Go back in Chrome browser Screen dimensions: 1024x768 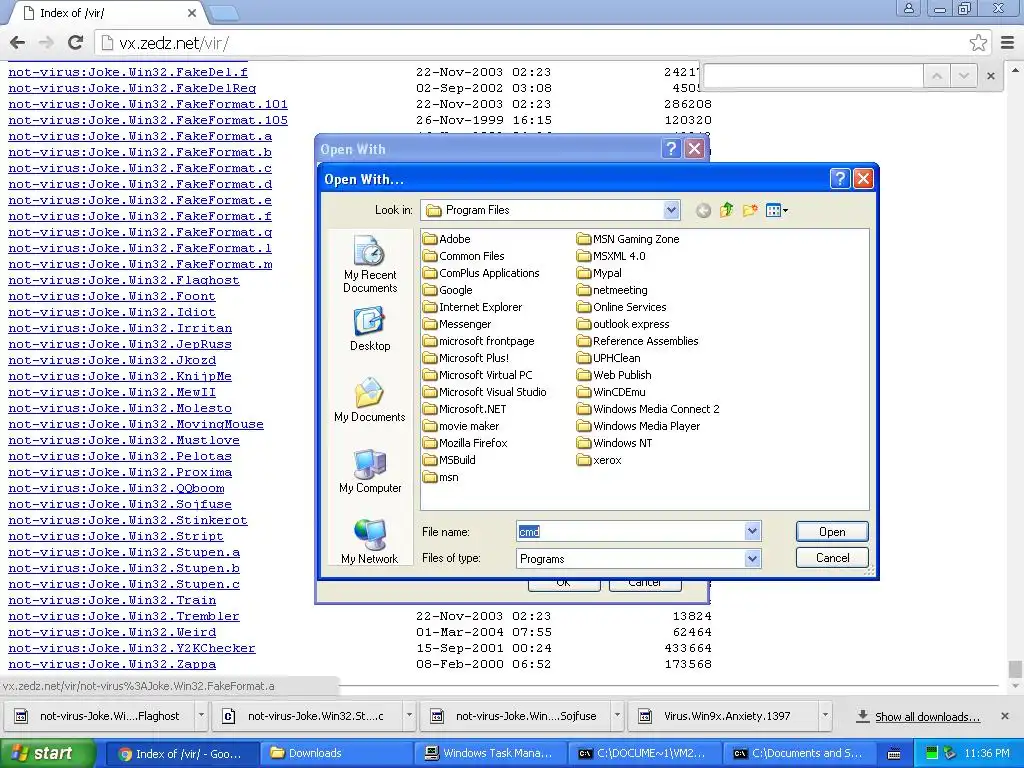coord(18,43)
